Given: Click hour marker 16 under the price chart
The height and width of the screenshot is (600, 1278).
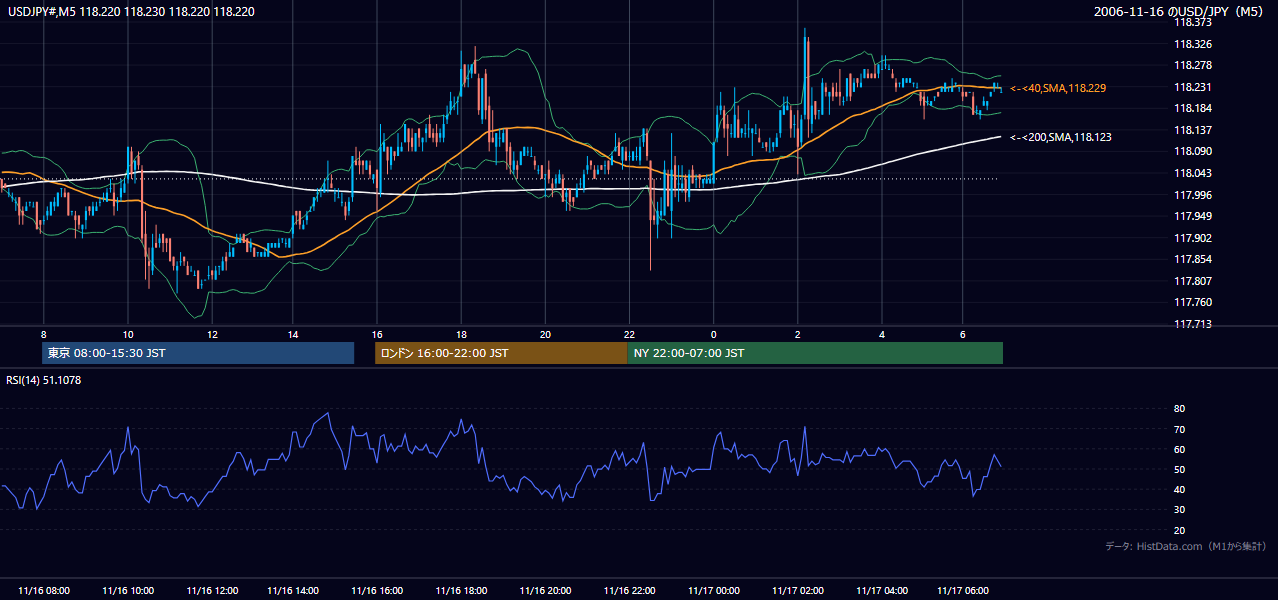Looking at the screenshot, I should click(x=377, y=335).
